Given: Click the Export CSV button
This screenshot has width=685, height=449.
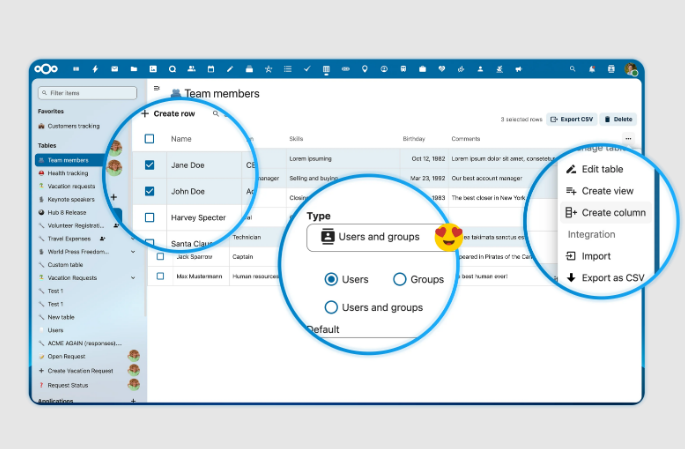Looking at the screenshot, I should 571,119.
